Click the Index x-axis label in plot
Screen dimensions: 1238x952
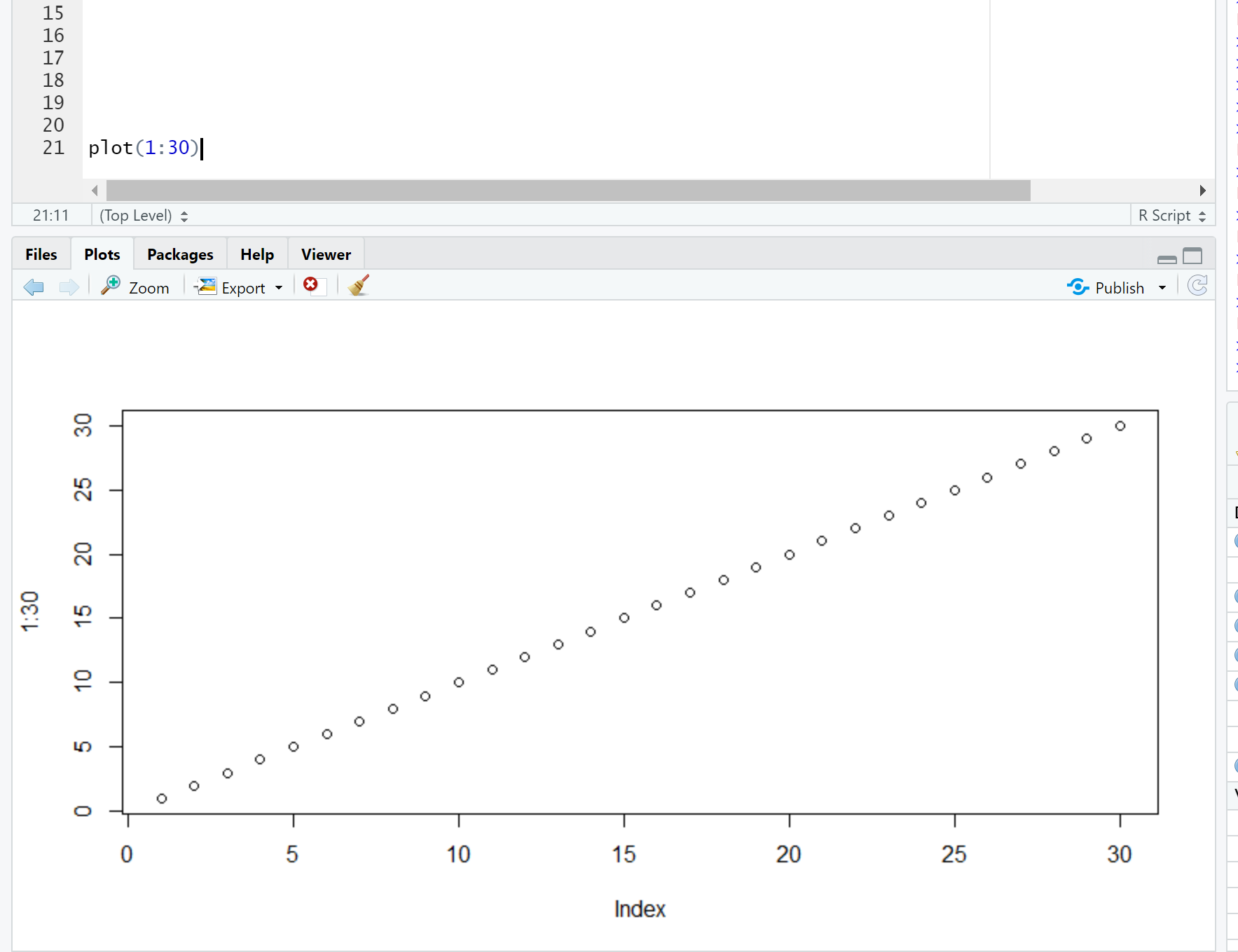640,909
